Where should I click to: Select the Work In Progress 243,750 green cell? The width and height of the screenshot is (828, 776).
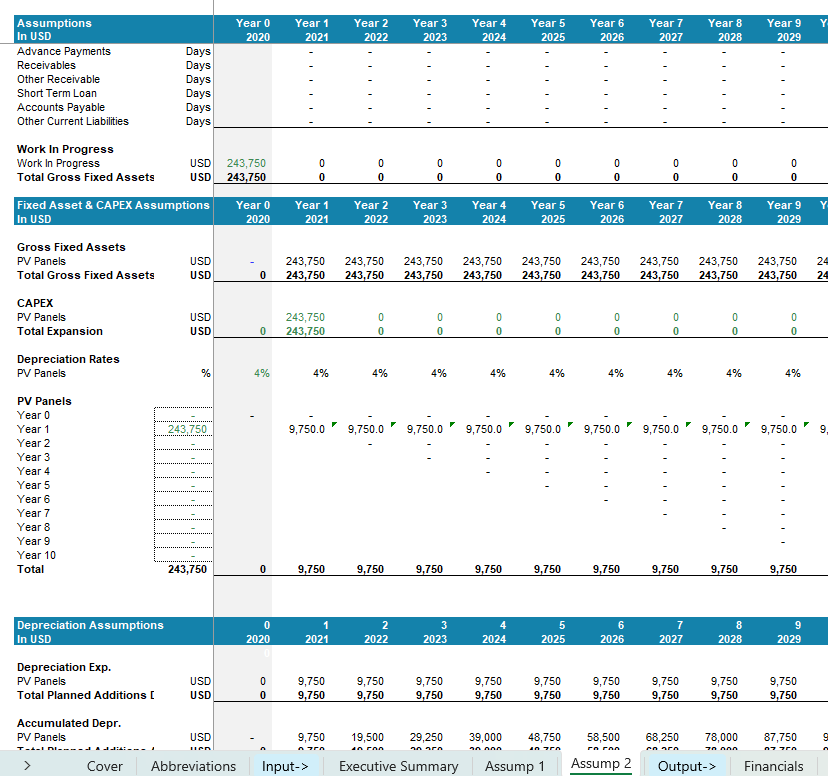point(246,163)
